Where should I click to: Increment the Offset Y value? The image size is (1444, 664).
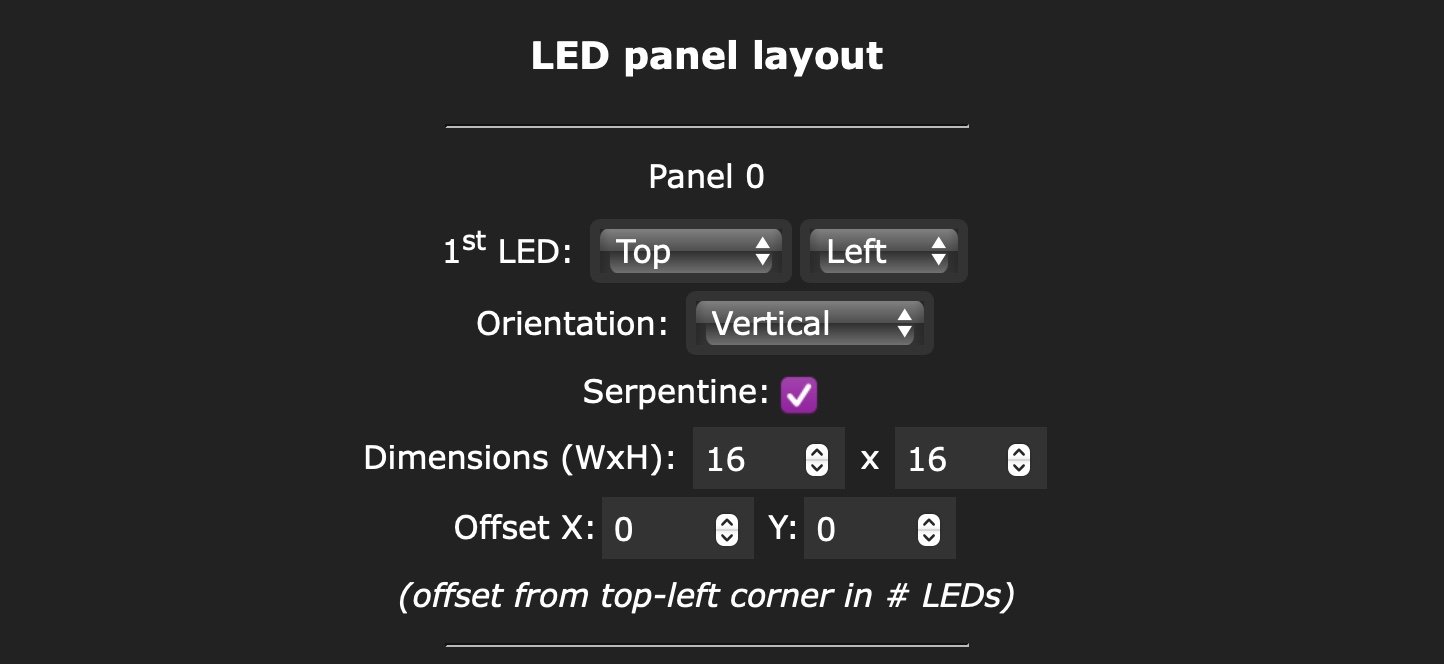pos(929,522)
